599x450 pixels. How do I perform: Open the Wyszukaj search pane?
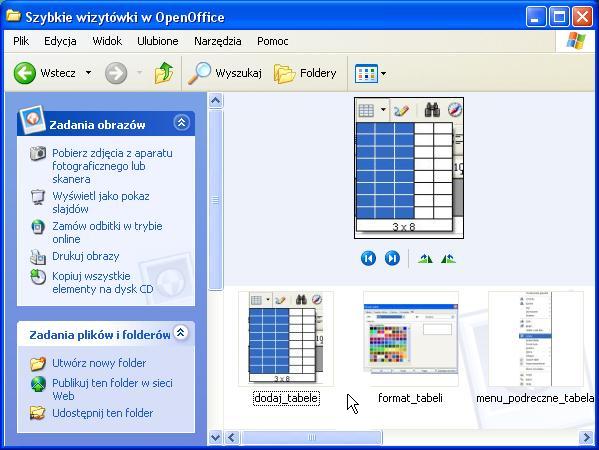(x=225, y=73)
